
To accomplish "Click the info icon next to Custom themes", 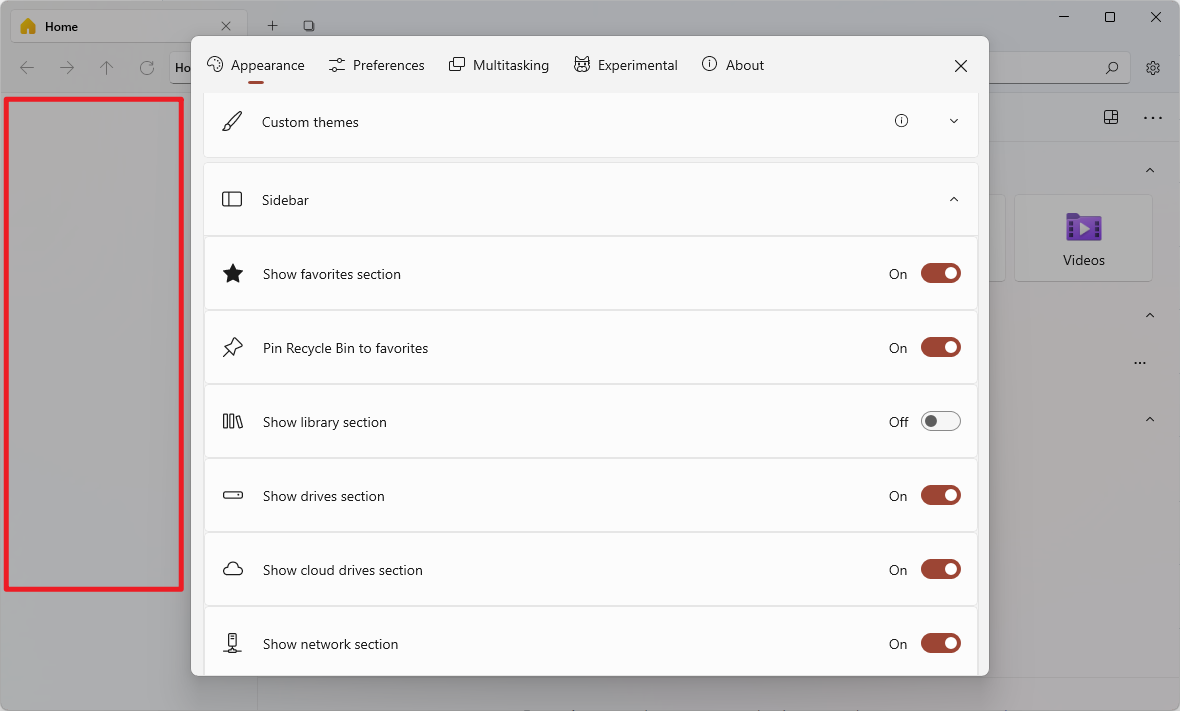I will click(901, 120).
